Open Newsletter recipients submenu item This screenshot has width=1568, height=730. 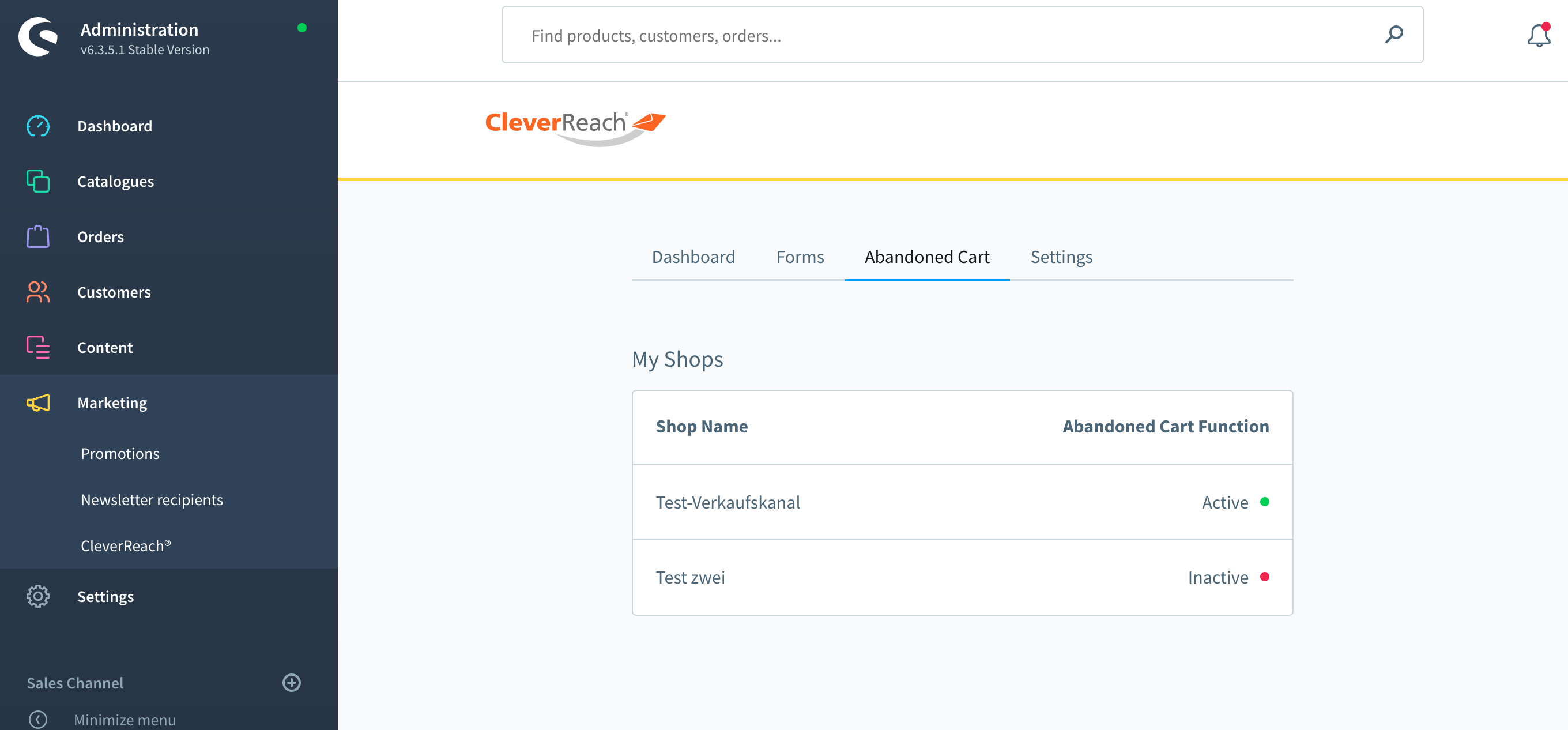point(152,500)
